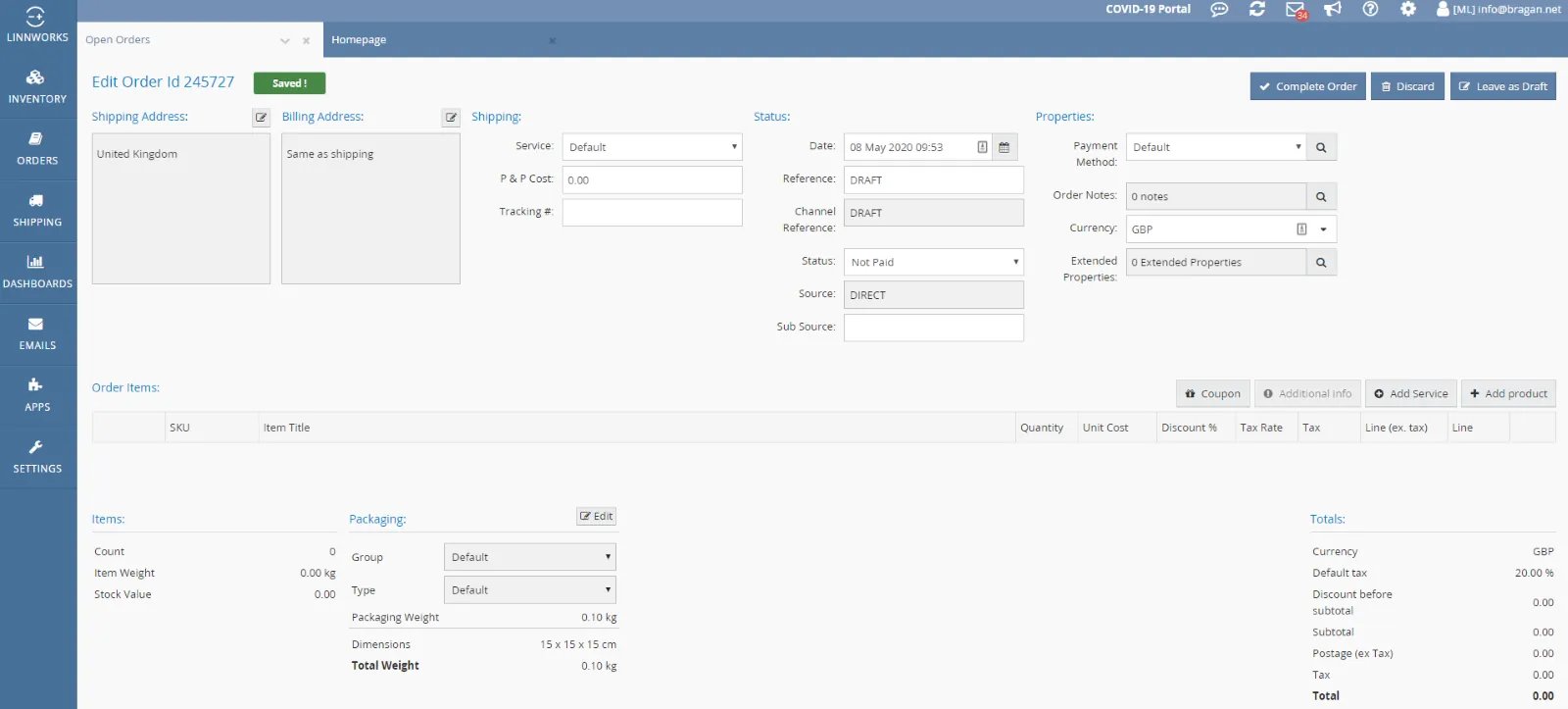The width and height of the screenshot is (1568, 709).
Task: Switch to the Open Orders tab
Action: coord(118,40)
